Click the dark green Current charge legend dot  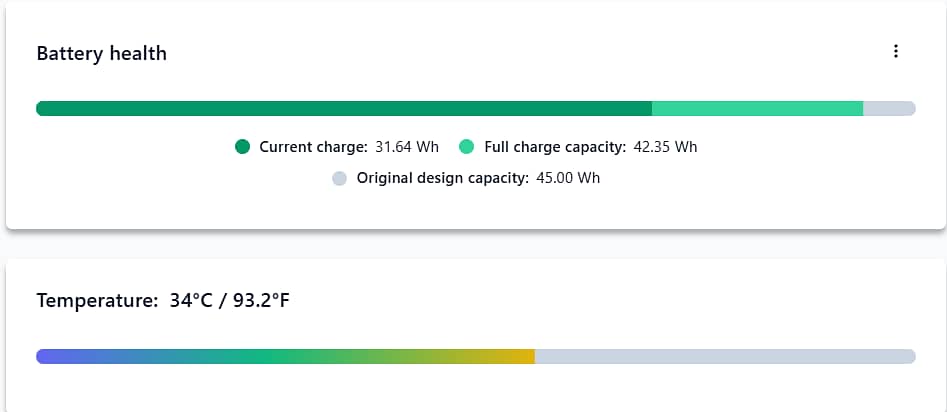tap(242, 147)
